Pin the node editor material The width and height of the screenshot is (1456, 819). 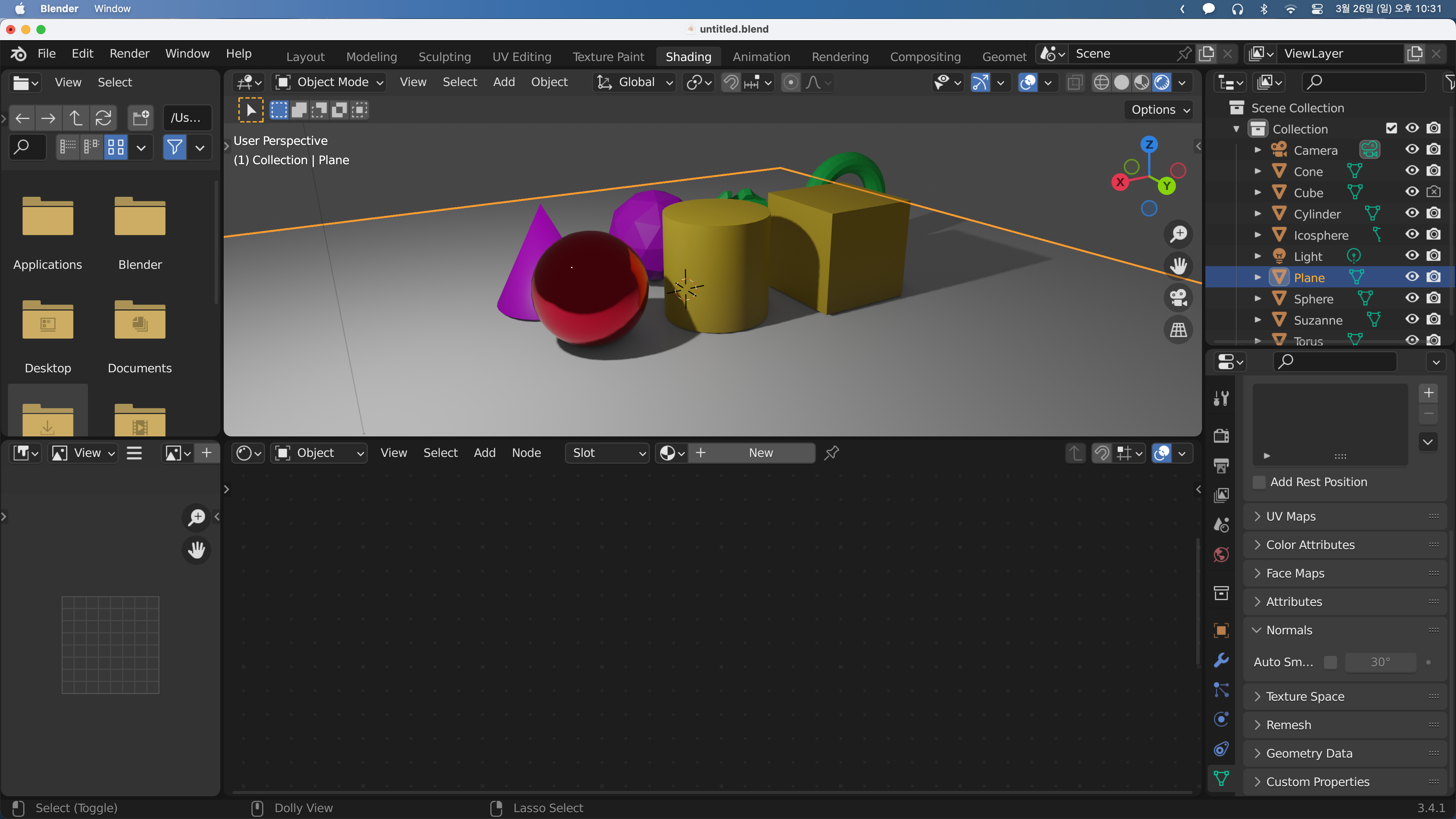click(x=832, y=453)
